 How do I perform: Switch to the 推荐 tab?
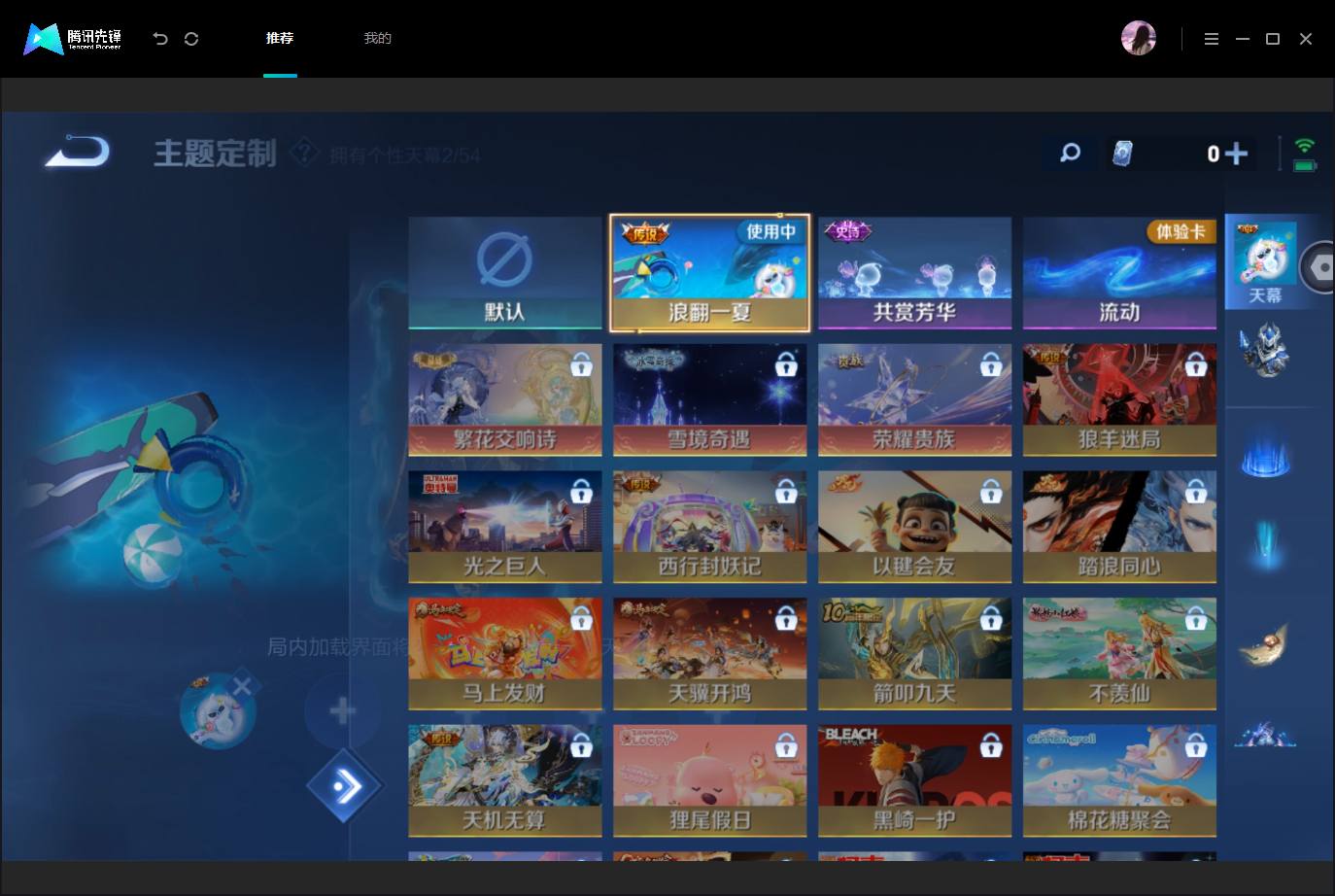tap(280, 38)
